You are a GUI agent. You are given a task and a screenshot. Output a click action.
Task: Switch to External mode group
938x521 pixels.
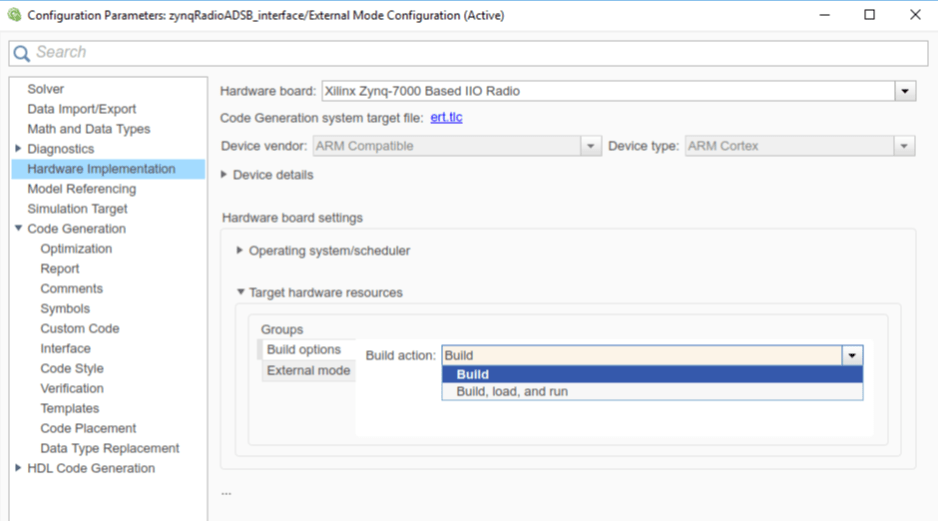pyautogui.click(x=308, y=371)
